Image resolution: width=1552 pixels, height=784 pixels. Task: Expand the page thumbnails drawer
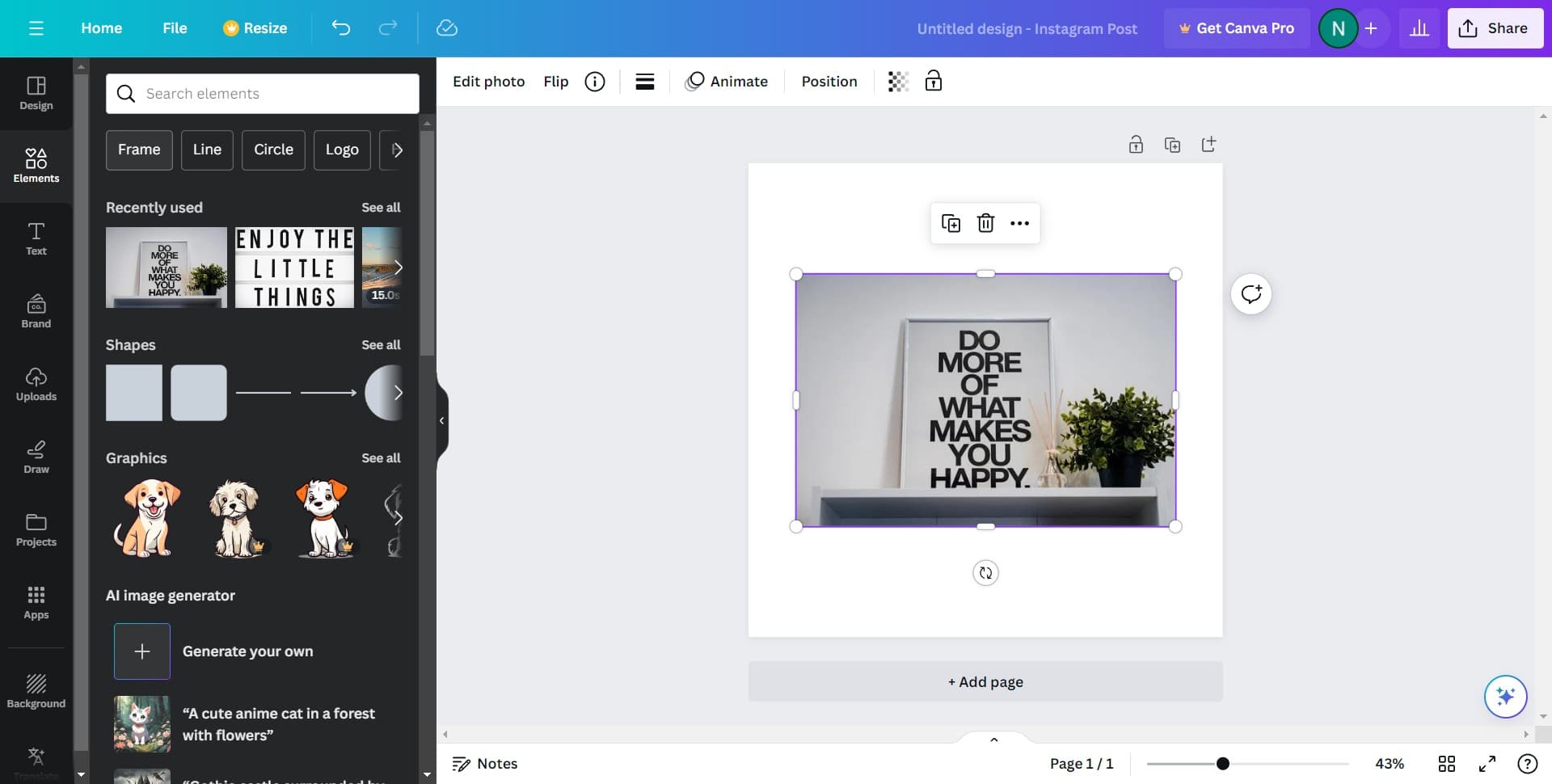993,739
